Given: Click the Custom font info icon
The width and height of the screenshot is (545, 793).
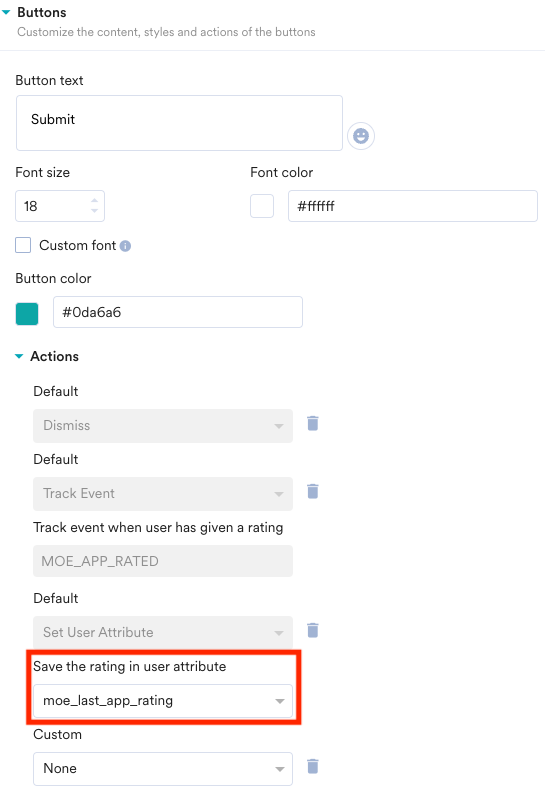Looking at the screenshot, I should (125, 246).
